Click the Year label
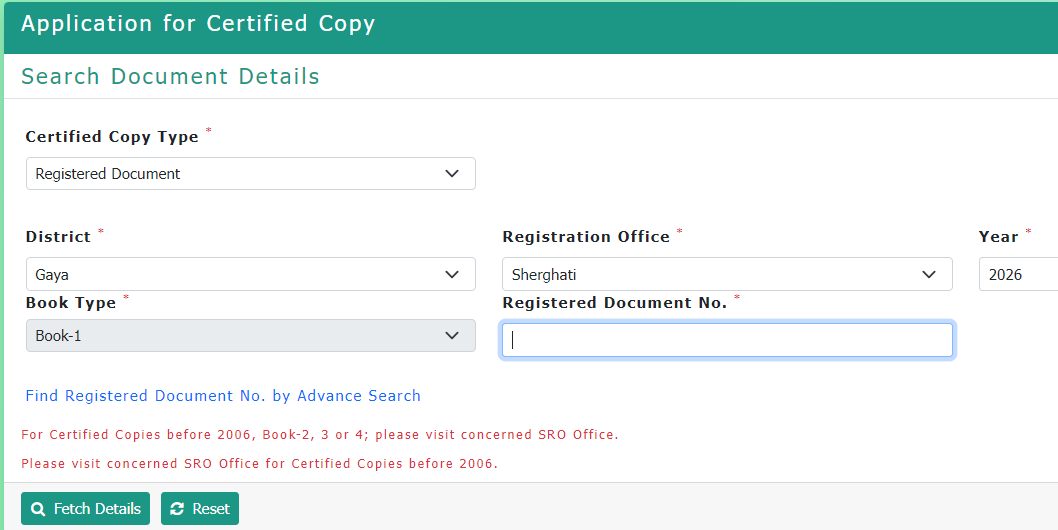 (998, 236)
